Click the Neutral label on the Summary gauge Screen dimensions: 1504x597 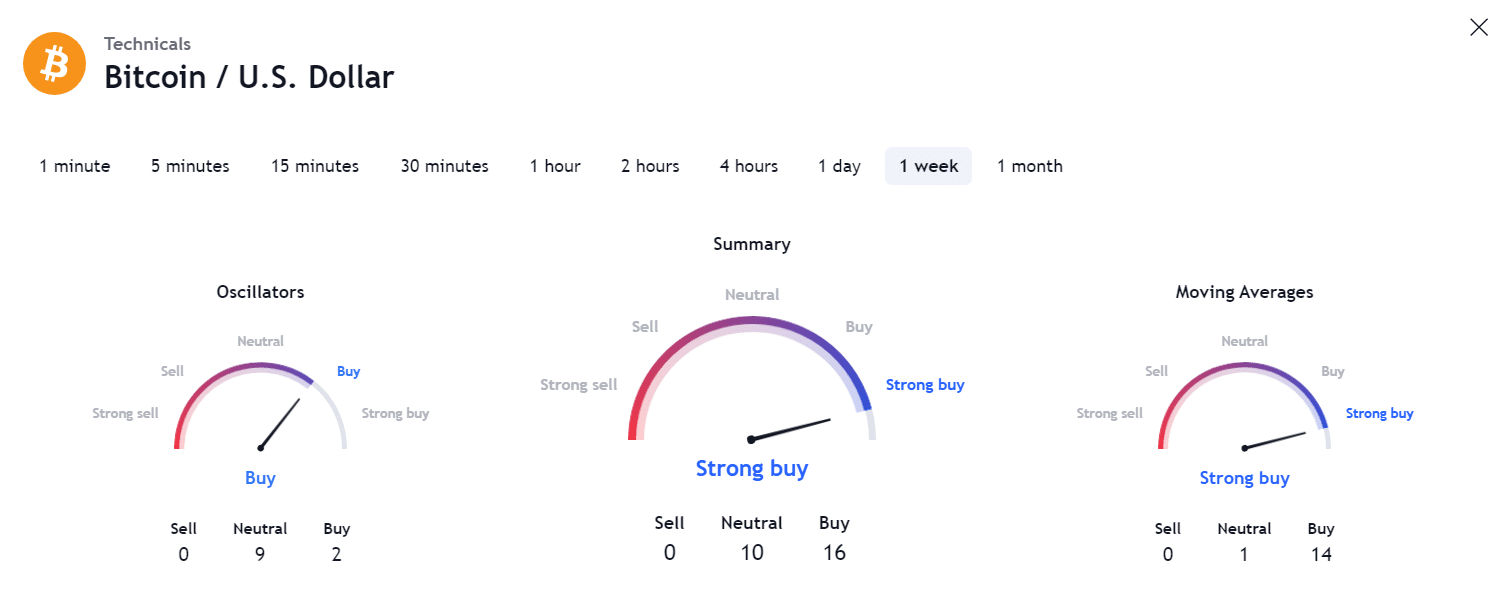pos(752,294)
